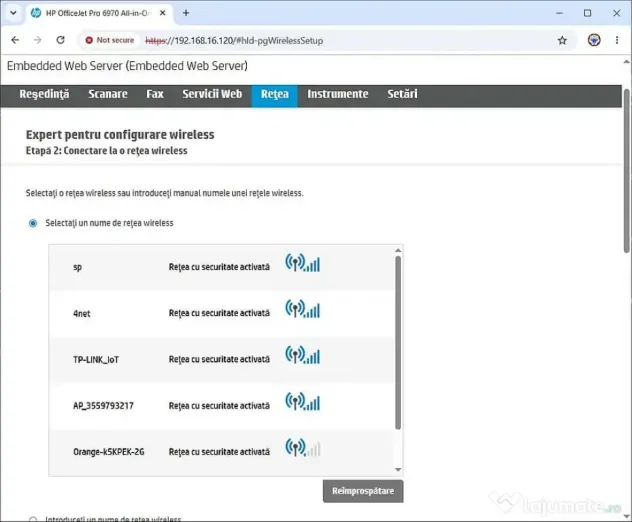Viewport: 632px width, 522px height.
Task: Choose the sp wireless network
Action: [x=221, y=267]
